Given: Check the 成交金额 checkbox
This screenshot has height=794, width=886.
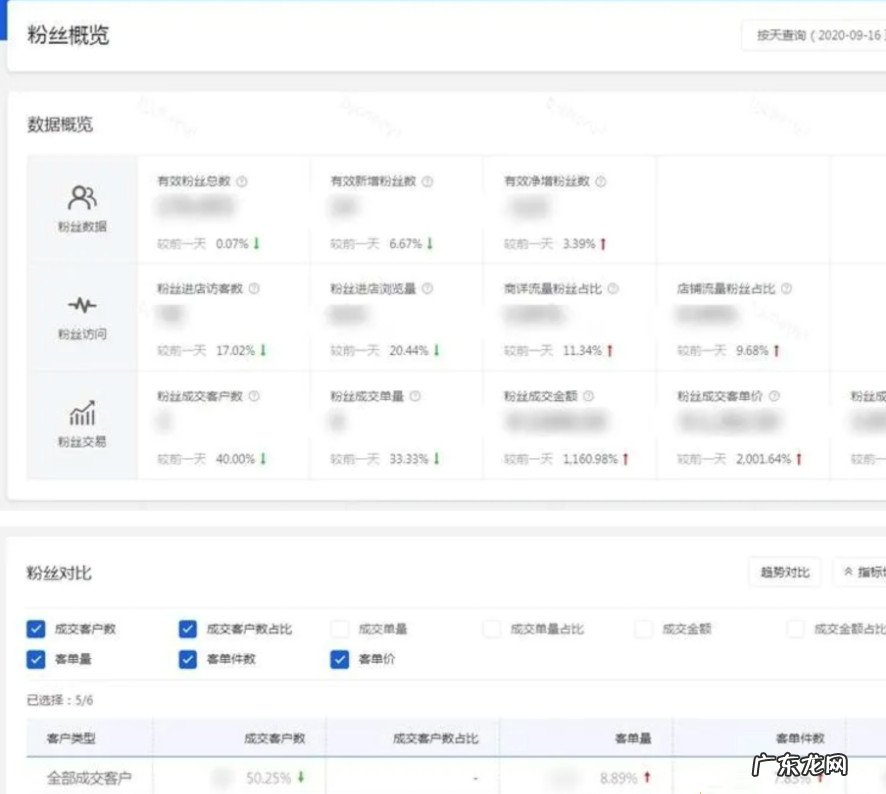Looking at the screenshot, I should point(642,629).
